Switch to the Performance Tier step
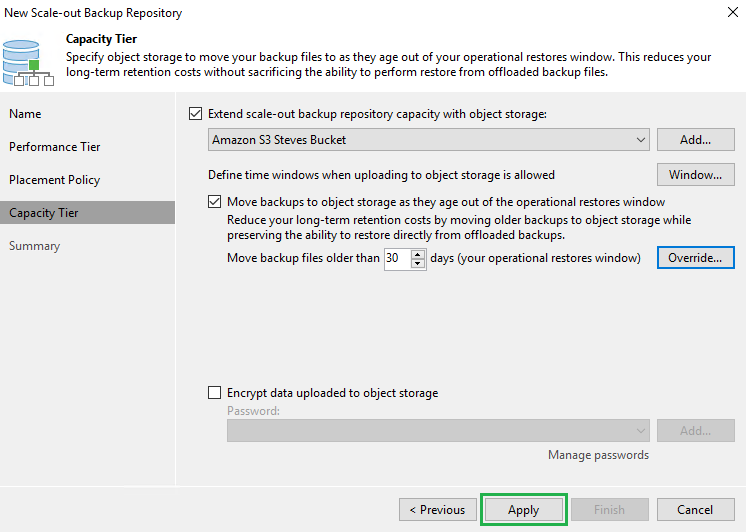Viewport: 746px width, 532px height. click(x=55, y=147)
